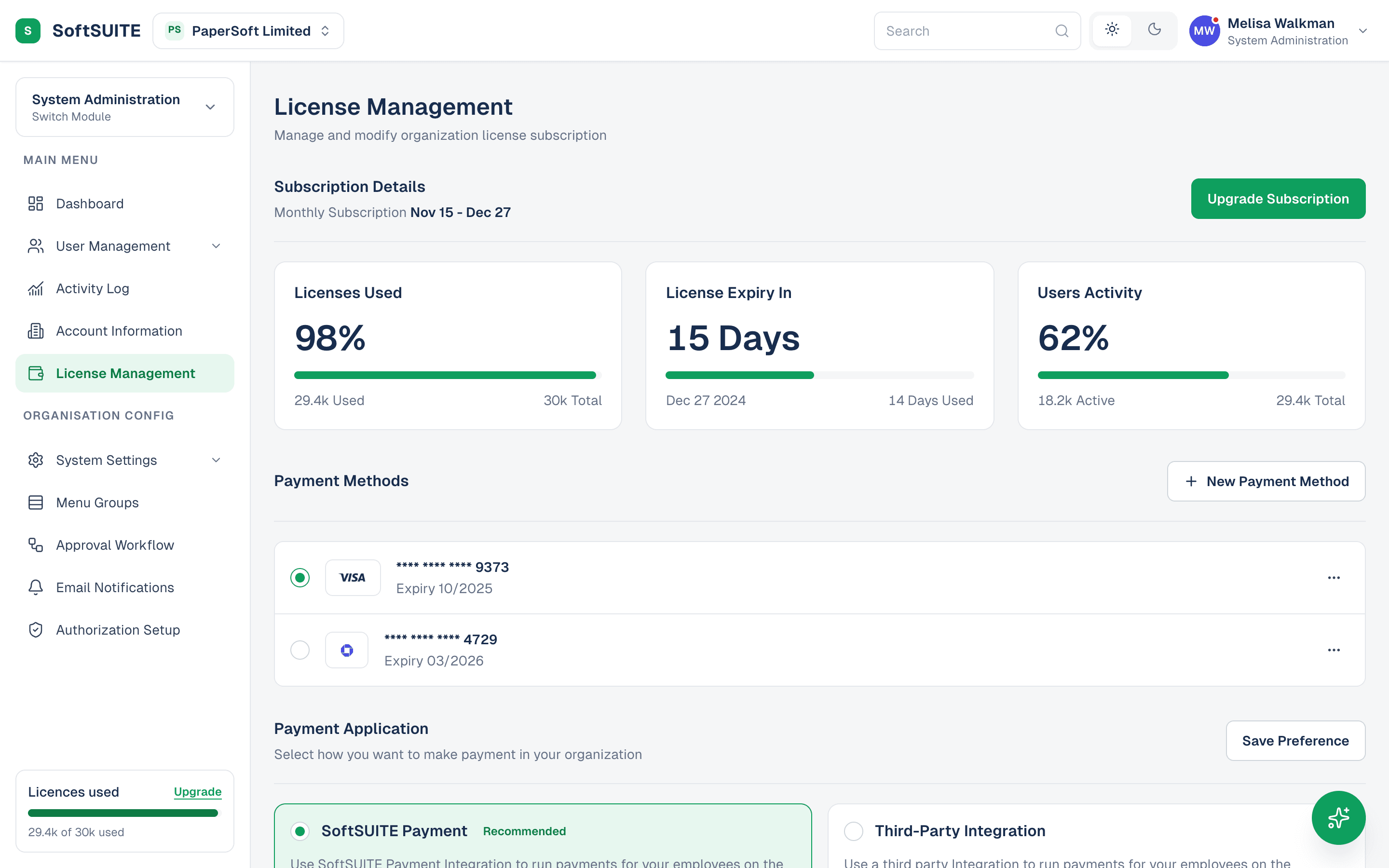Viewport: 1389px width, 868px height.
Task: Open Account Information page
Action: pyautogui.click(x=124, y=331)
